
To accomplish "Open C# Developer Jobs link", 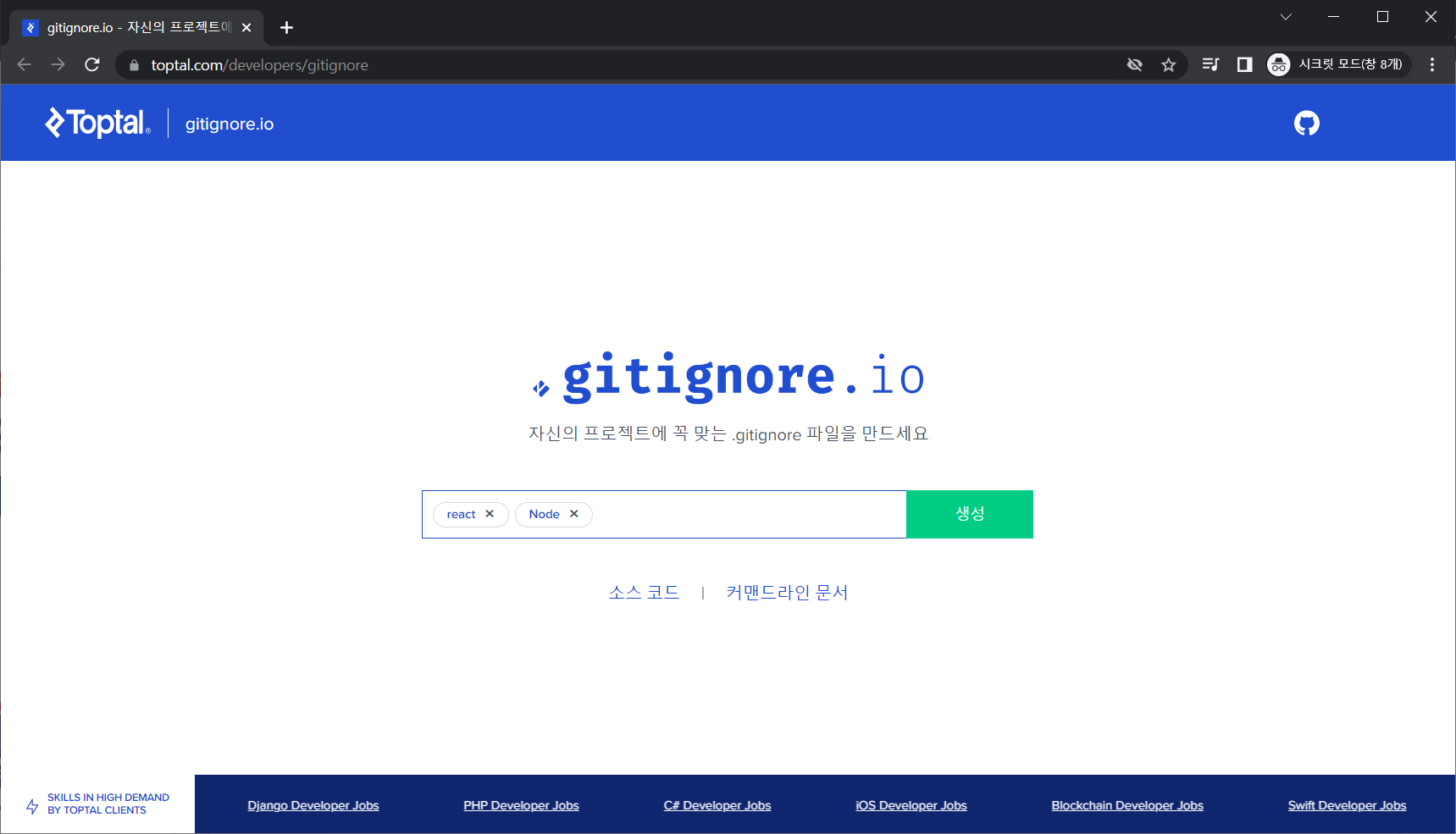I will [717, 805].
